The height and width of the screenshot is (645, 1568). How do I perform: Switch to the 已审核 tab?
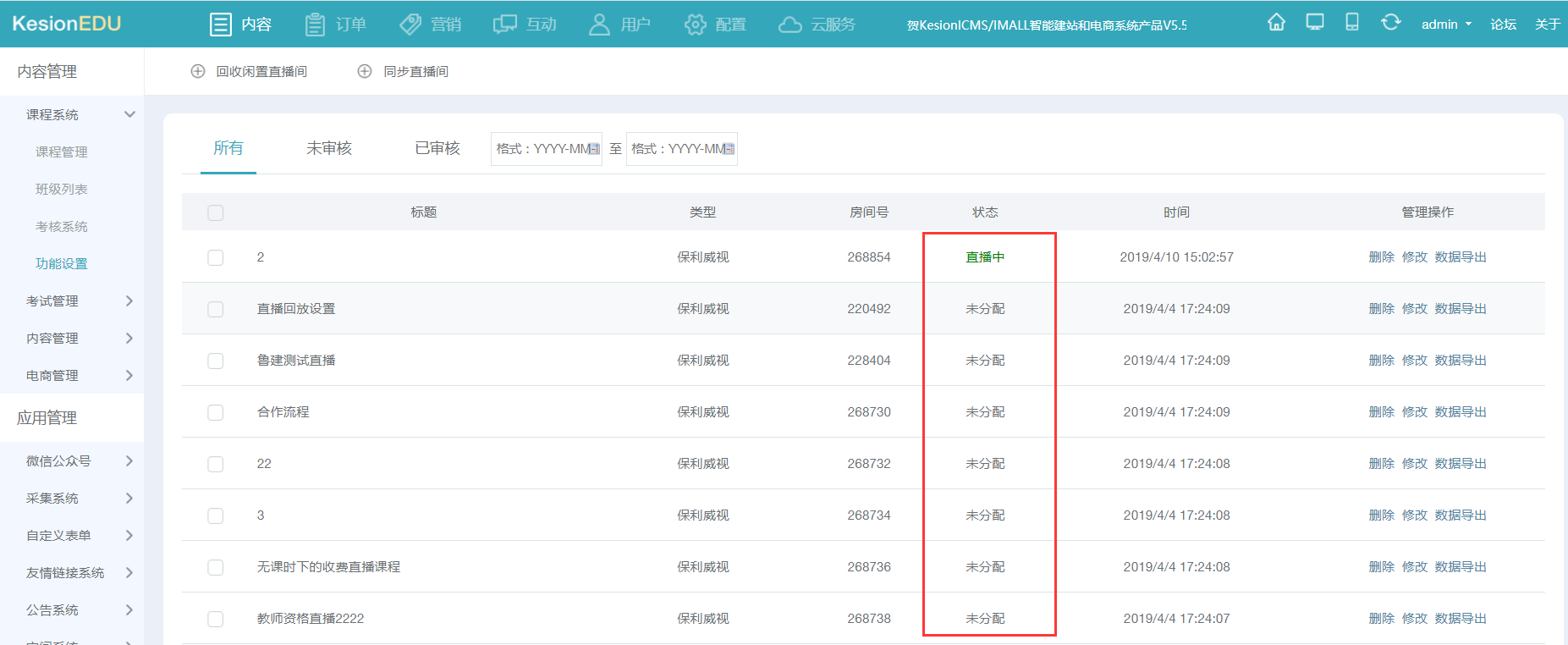(x=437, y=149)
